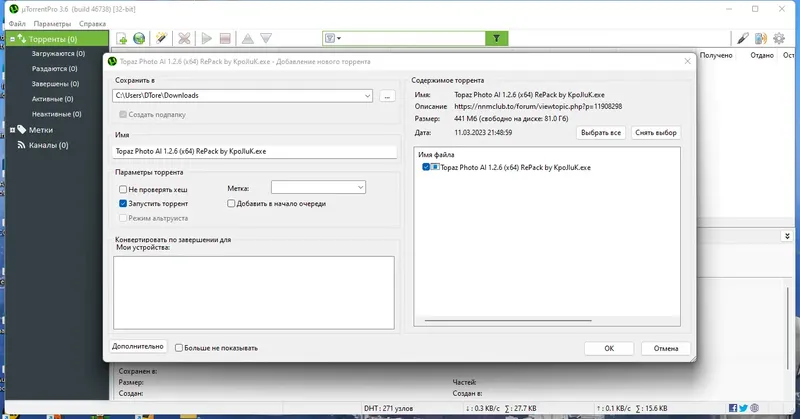
Task: Confirm with the OK button
Action: tap(609, 348)
